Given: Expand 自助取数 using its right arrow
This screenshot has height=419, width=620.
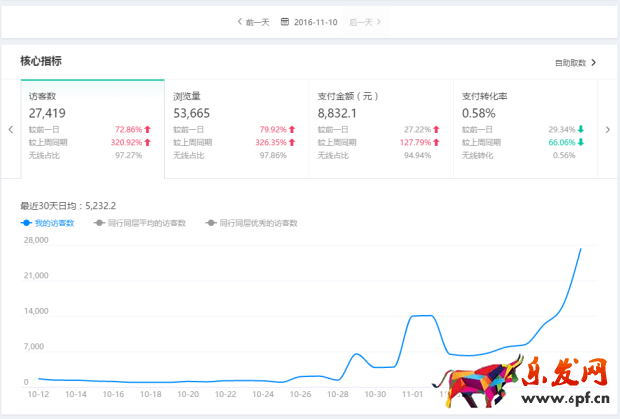Looking at the screenshot, I should click(594, 63).
